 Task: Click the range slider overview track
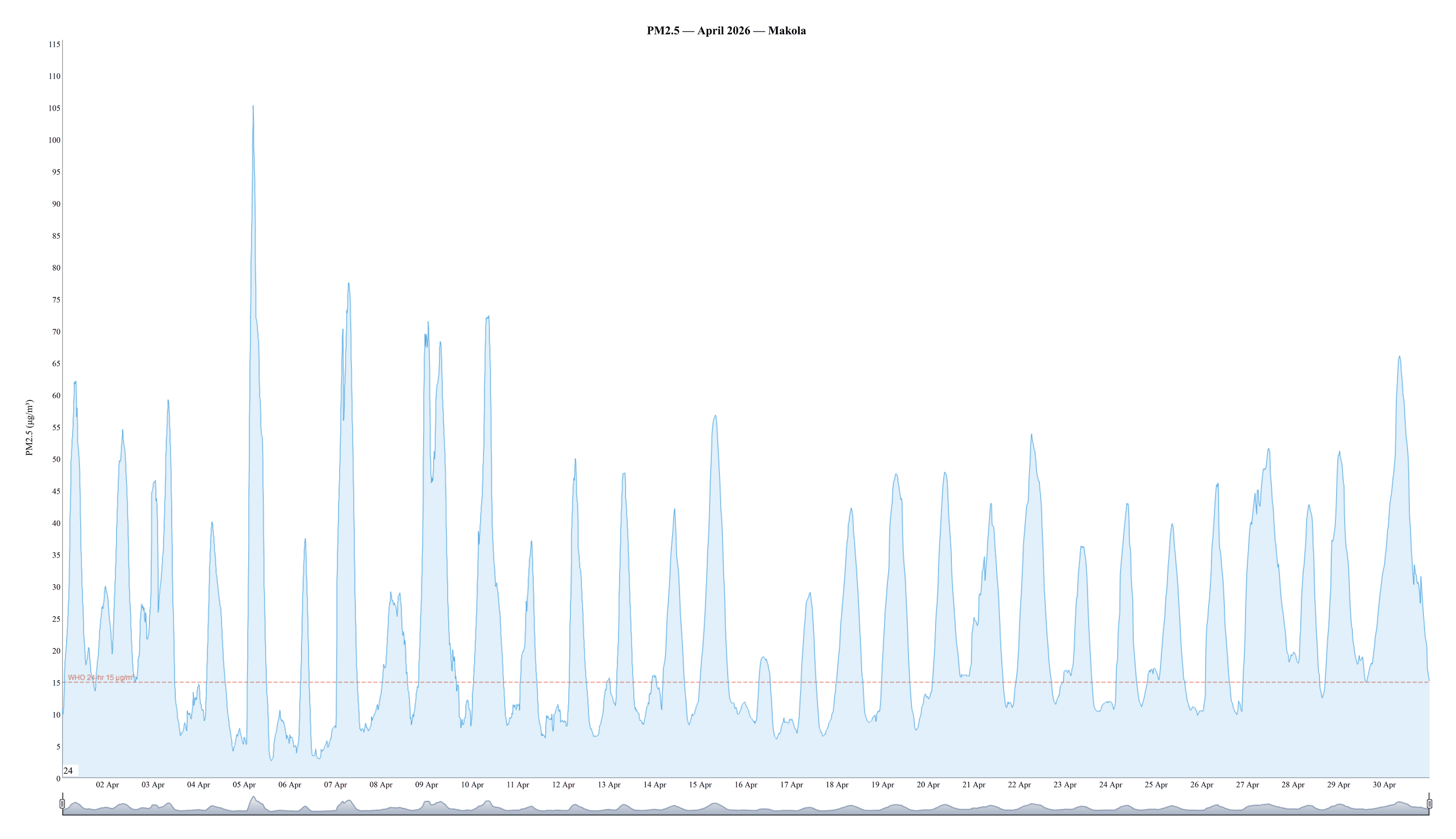pyautogui.click(x=746, y=805)
